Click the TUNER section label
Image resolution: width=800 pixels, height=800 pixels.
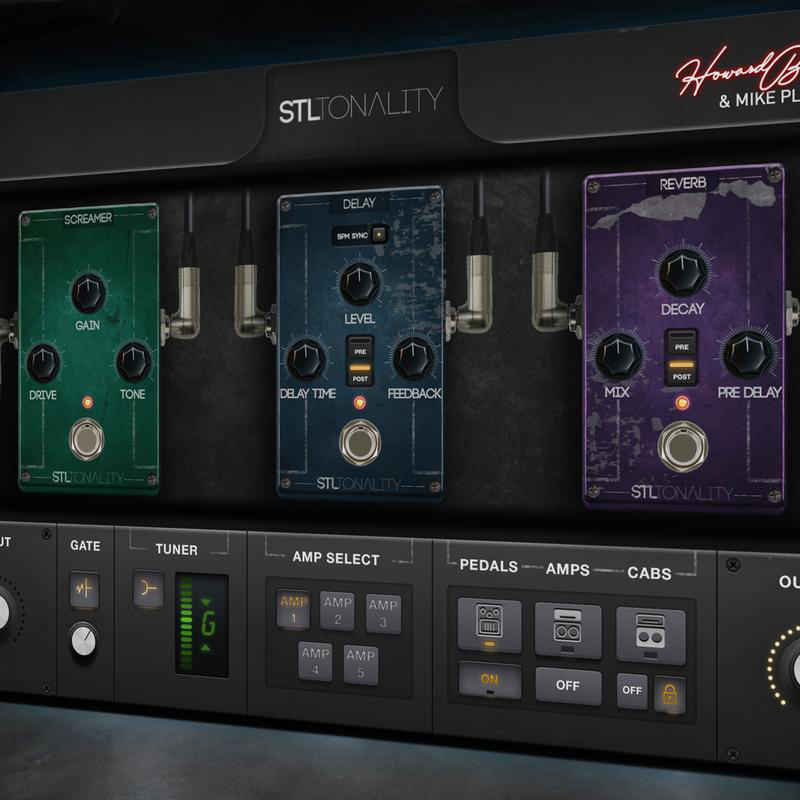click(177, 549)
